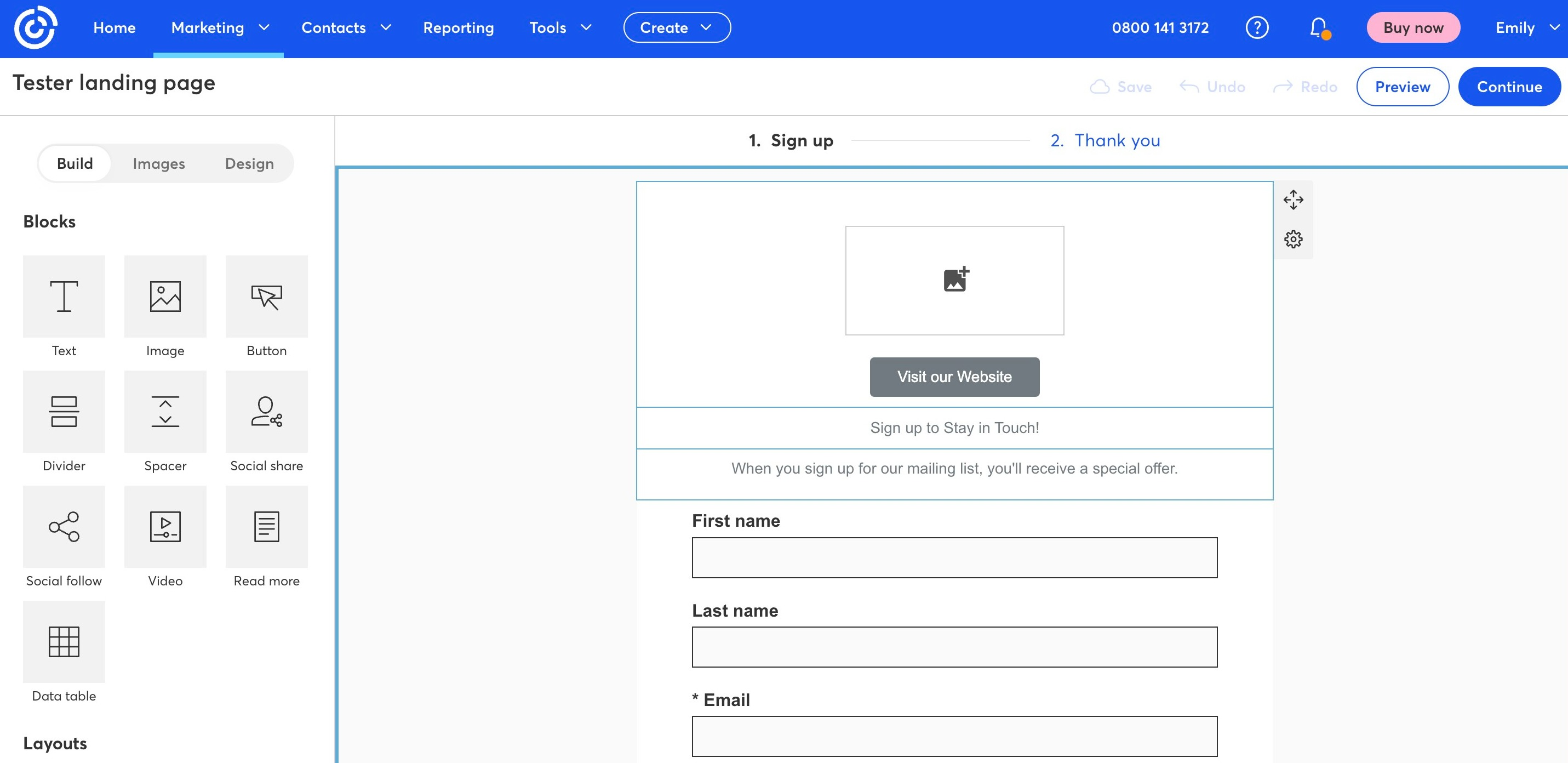Go to step 2. Thank you
The image size is (1568, 763).
[x=1105, y=140]
